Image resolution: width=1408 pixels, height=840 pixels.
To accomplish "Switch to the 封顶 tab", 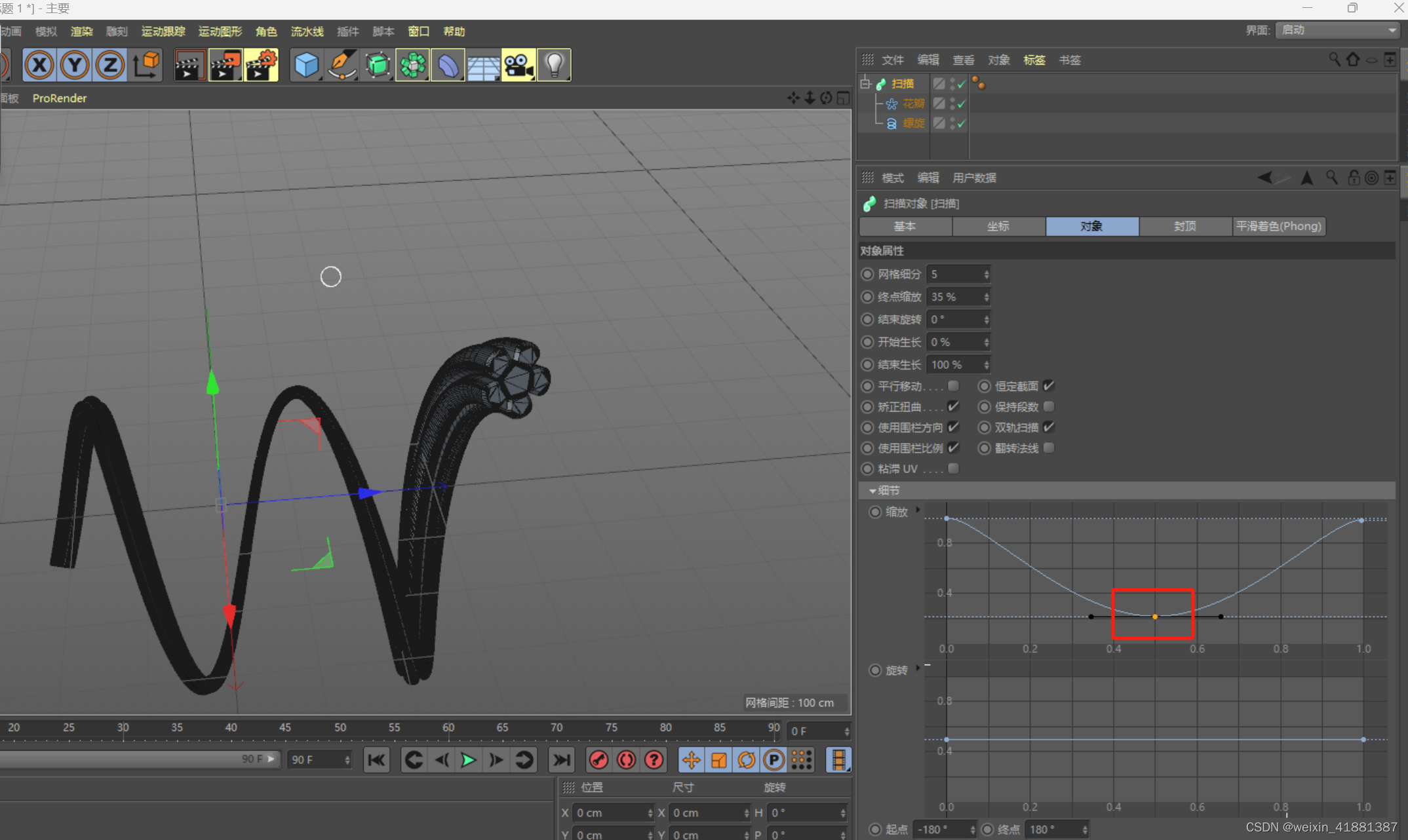I will [x=1185, y=226].
